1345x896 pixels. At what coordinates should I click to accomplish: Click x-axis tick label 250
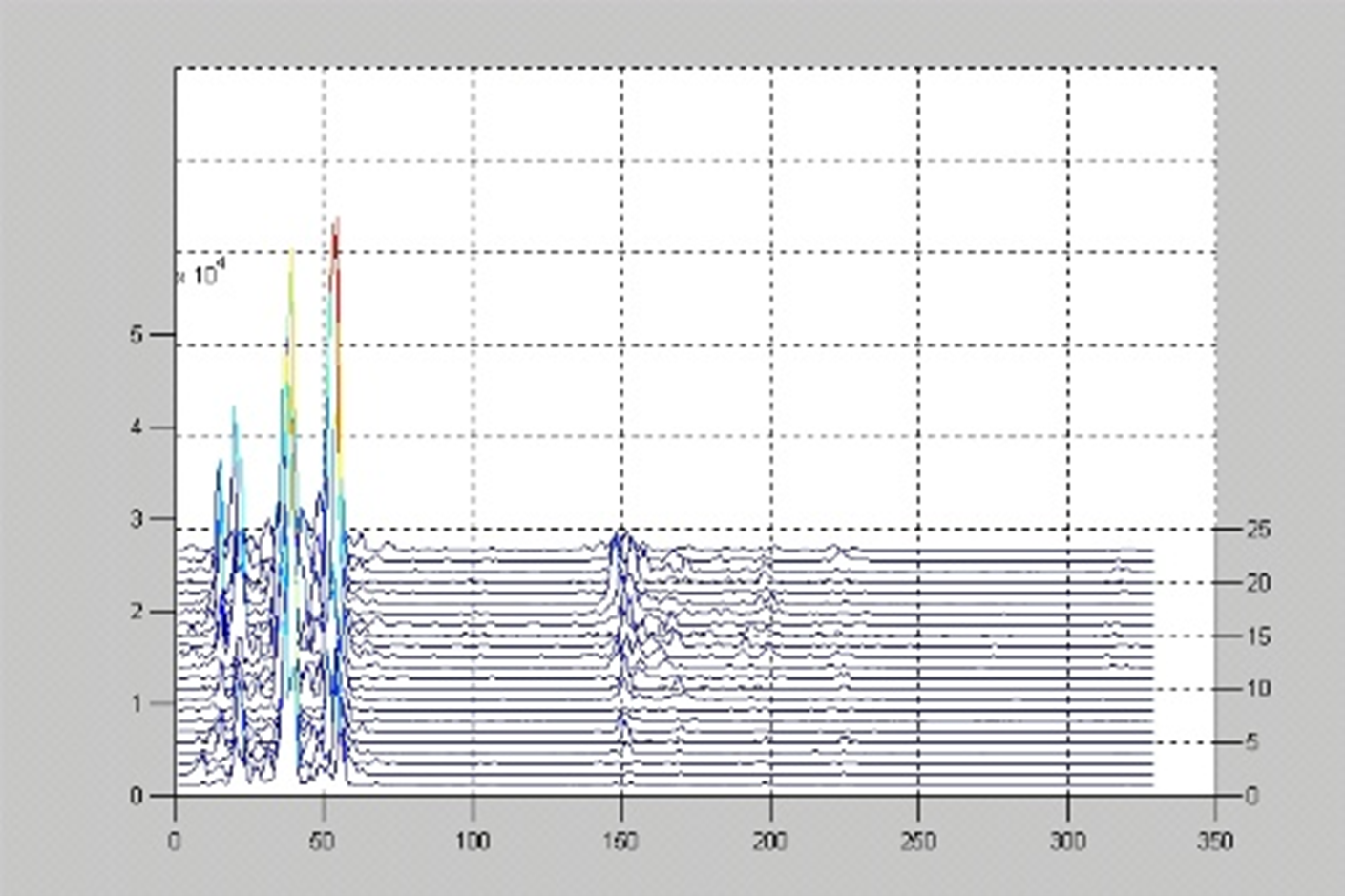pyautogui.click(x=918, y=841)
